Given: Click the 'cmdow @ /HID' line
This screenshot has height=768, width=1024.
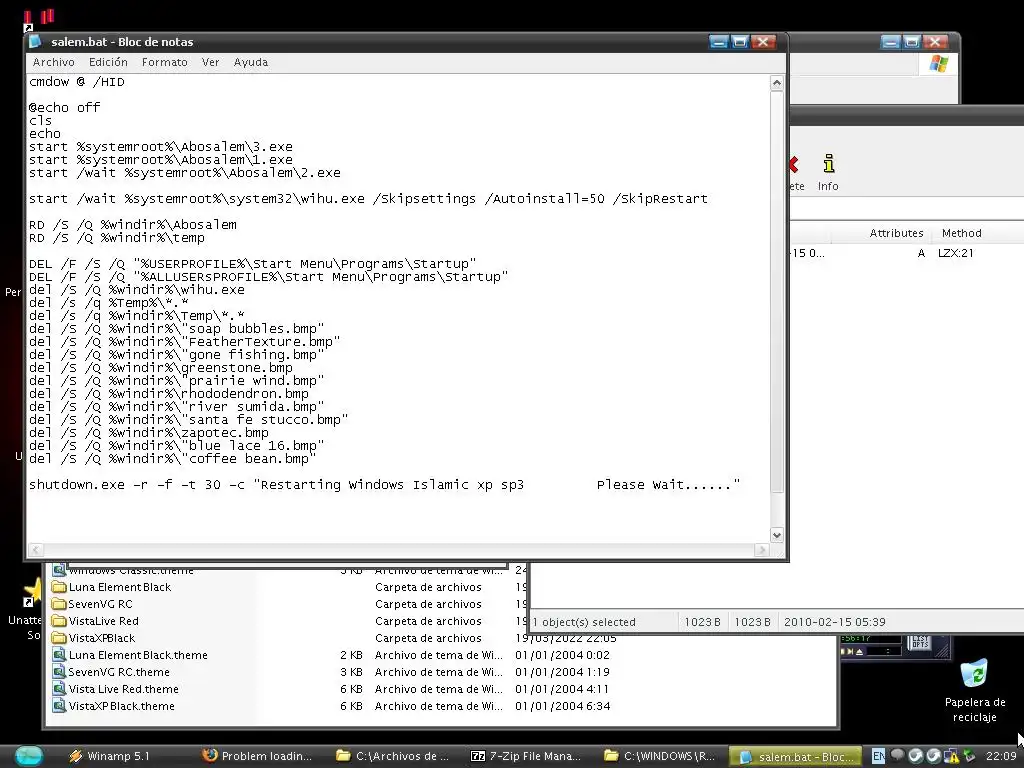Looking at the screenshot, I should 76,82.
